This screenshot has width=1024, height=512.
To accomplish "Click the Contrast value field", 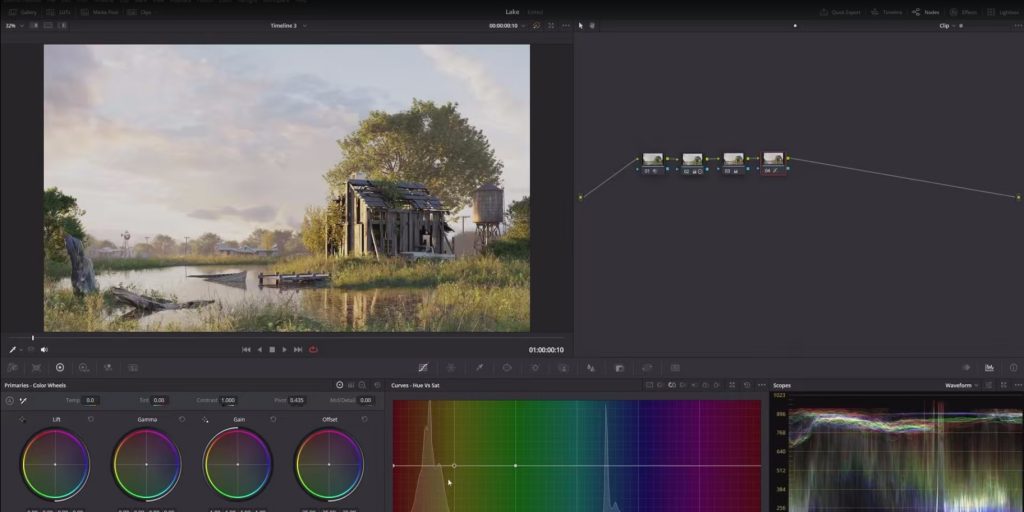I will click(228, 400).
